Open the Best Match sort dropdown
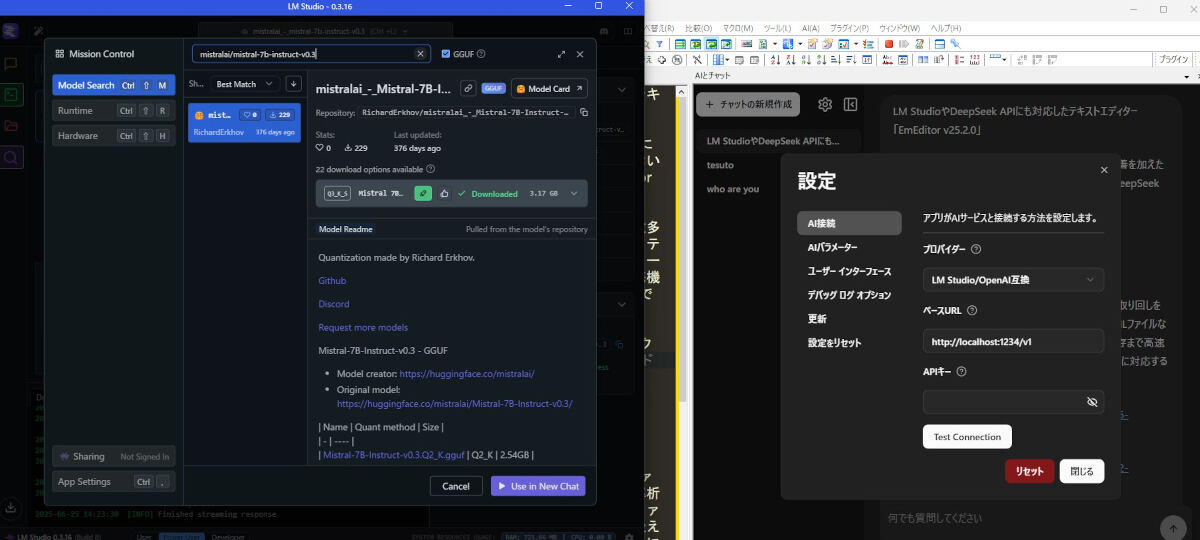The height and width of the screenshot is (540, 1200). click(x=244, y=84)
